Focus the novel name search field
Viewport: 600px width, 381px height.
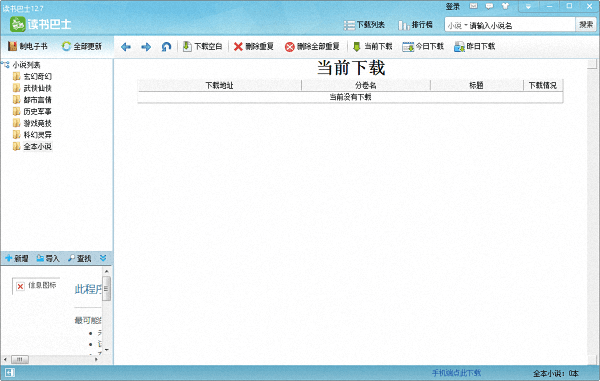click(x=522, y=26)
